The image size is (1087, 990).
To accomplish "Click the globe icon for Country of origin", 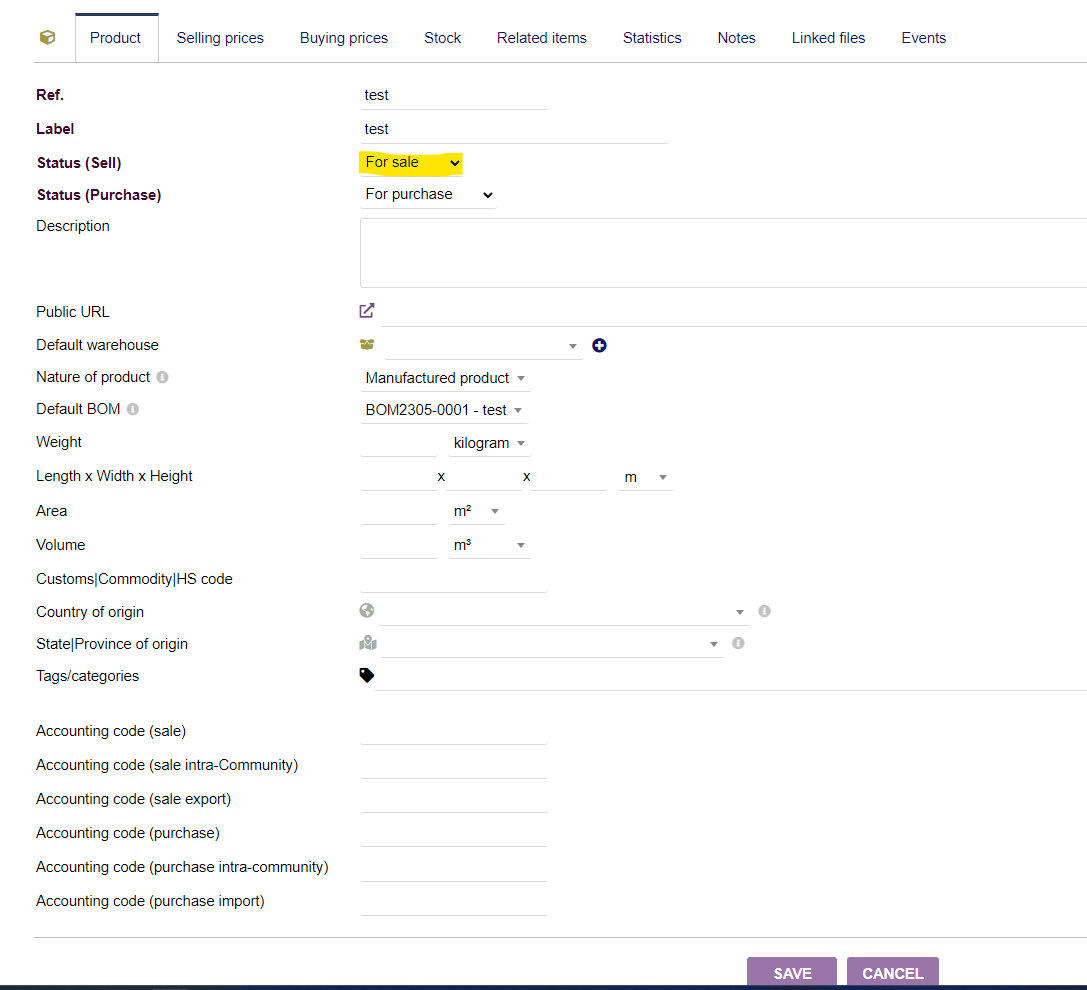I will pos(367,610).
